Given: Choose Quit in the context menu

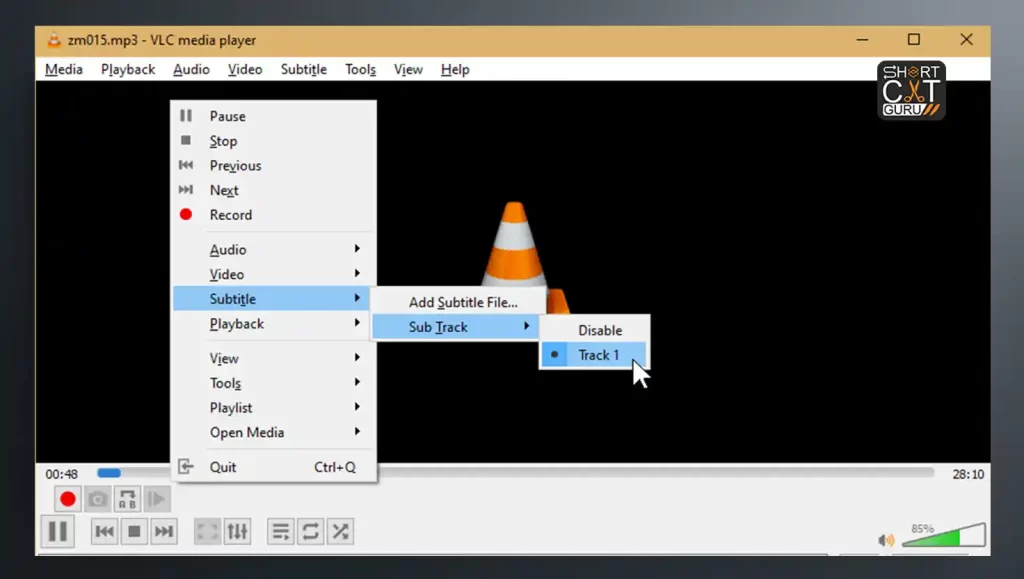Looking at the screenshot, I should click(274, 467).
